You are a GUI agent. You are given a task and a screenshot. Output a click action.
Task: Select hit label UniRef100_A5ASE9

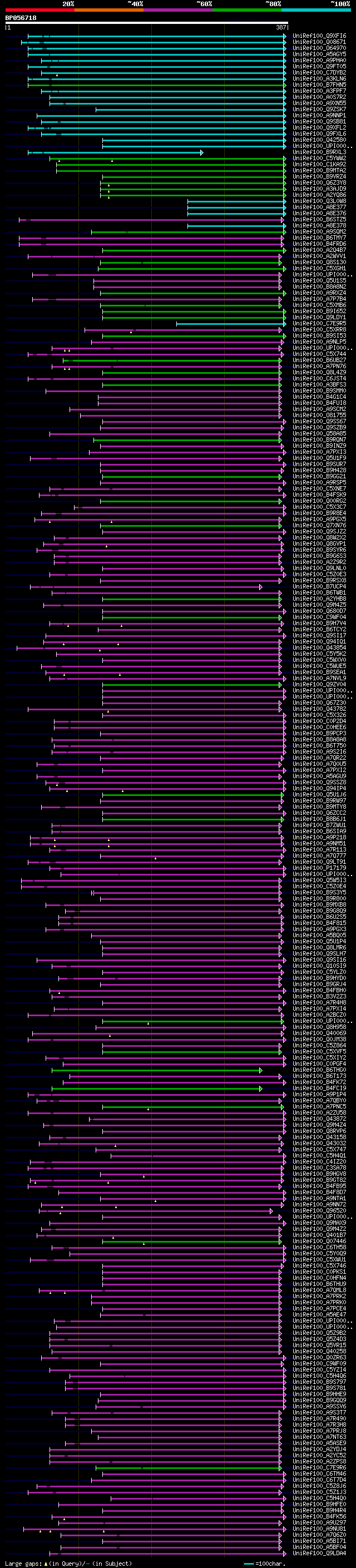coord(319,1443)
